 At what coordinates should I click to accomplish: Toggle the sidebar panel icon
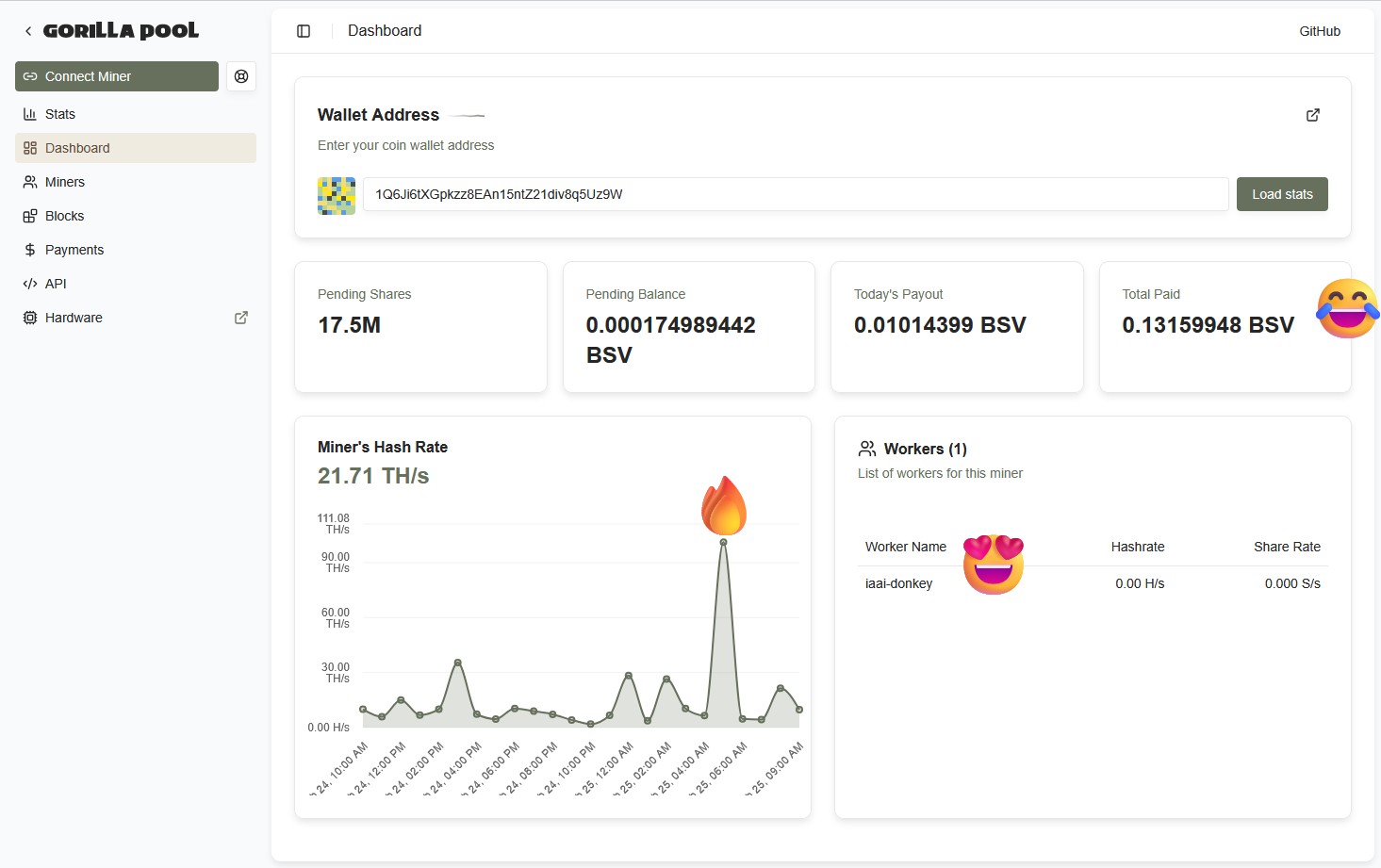pyautogui.click(x=304, y=31)
